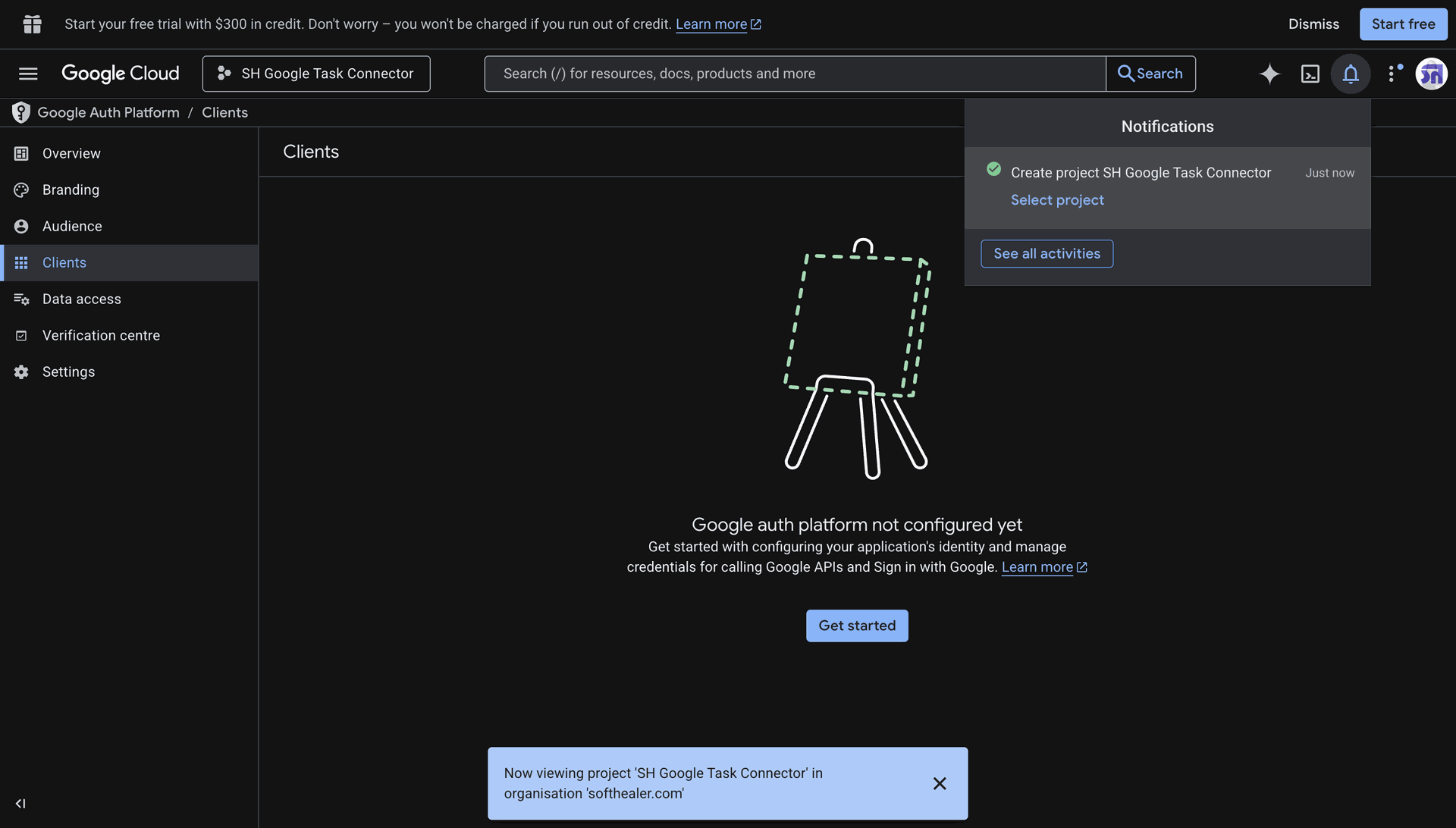
Task: Open the main navigation hamburger menu
Action: point(28,74)
